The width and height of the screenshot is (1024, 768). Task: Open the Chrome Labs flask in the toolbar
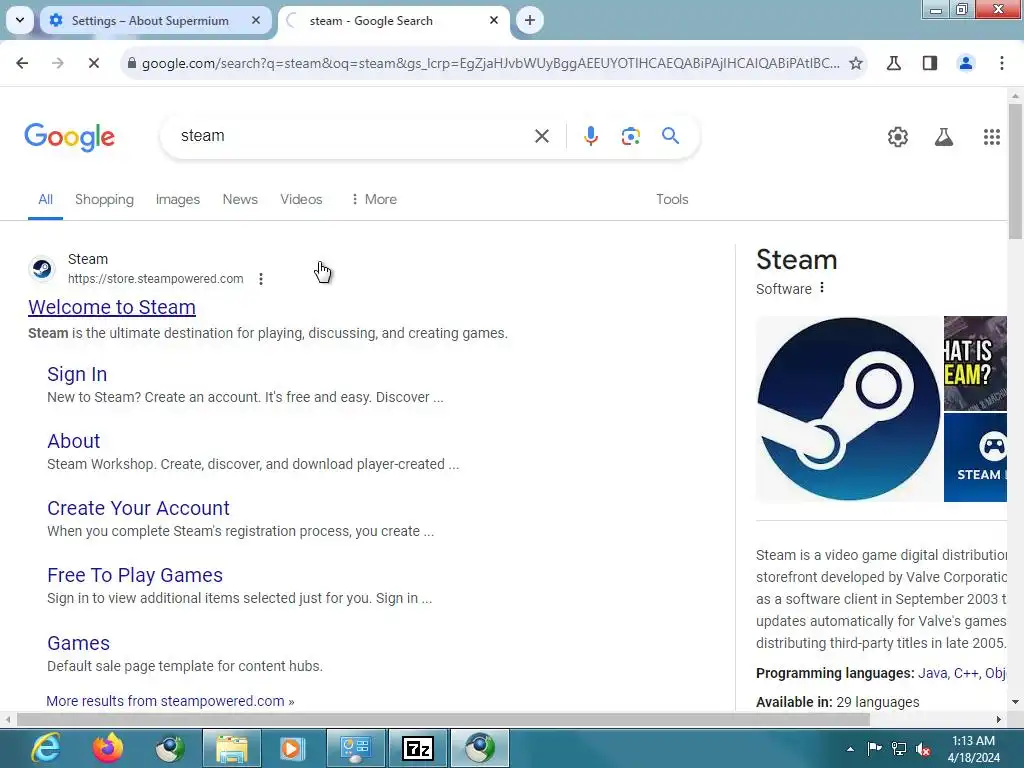point(893,63)
